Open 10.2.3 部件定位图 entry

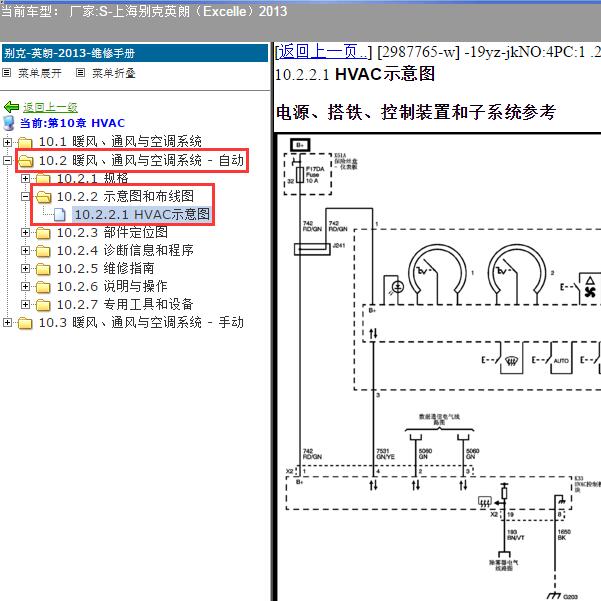[112, 232]
